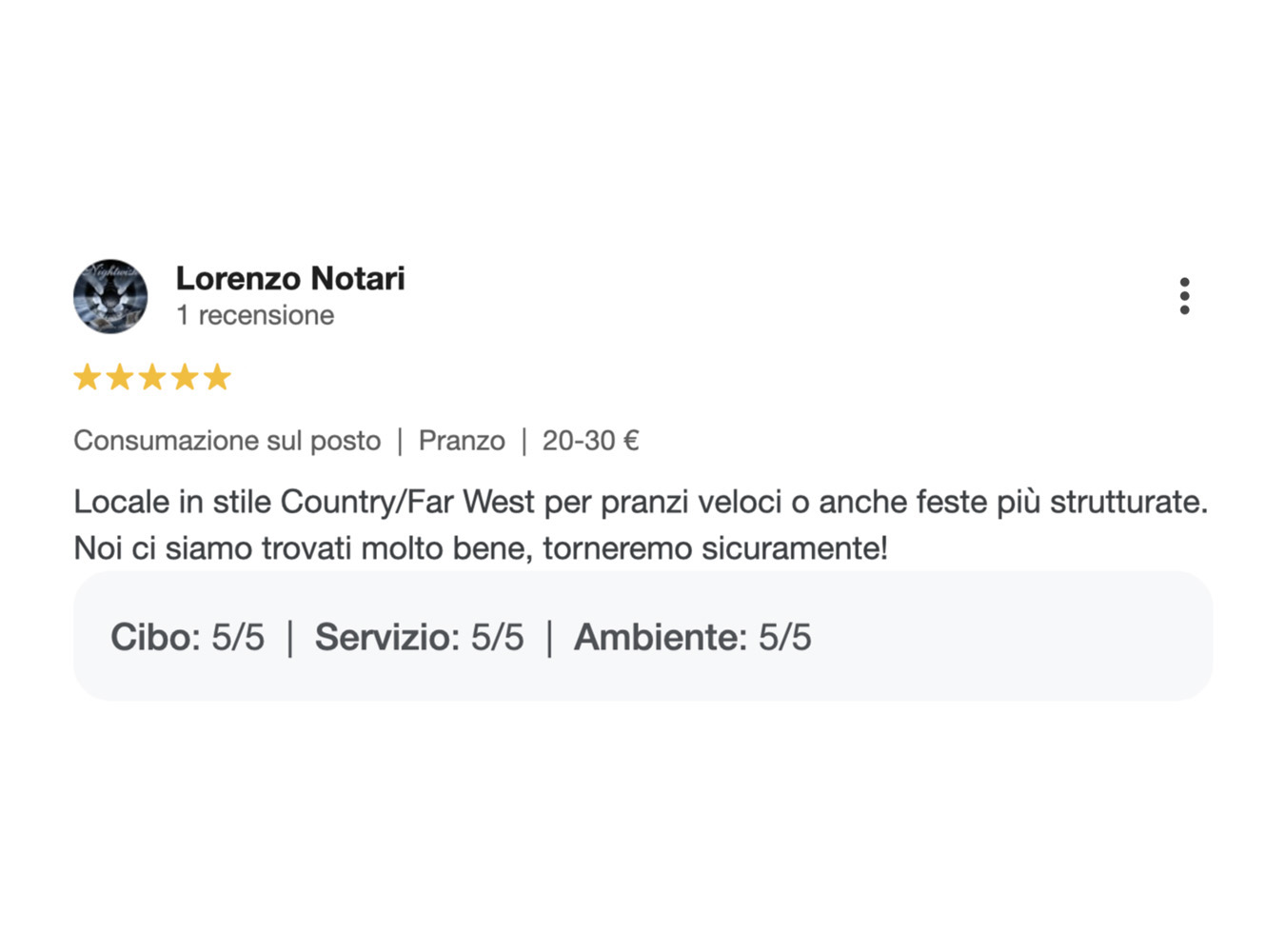Select the fourth yellow rating star

pos(185,377)
